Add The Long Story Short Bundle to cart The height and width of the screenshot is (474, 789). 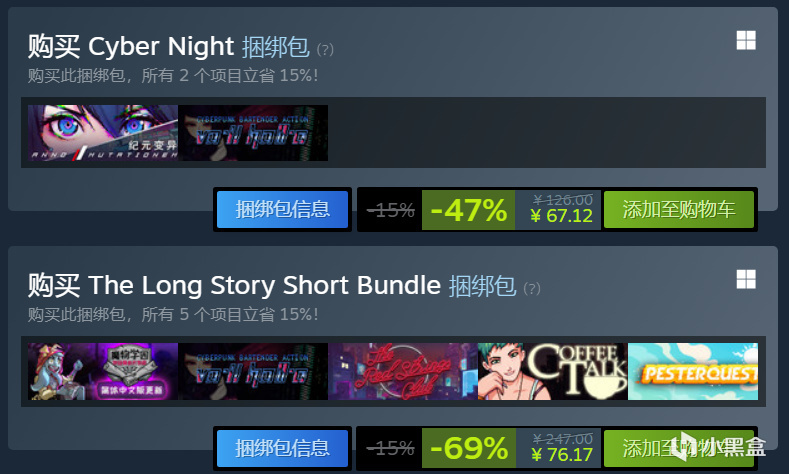point(679,448)
